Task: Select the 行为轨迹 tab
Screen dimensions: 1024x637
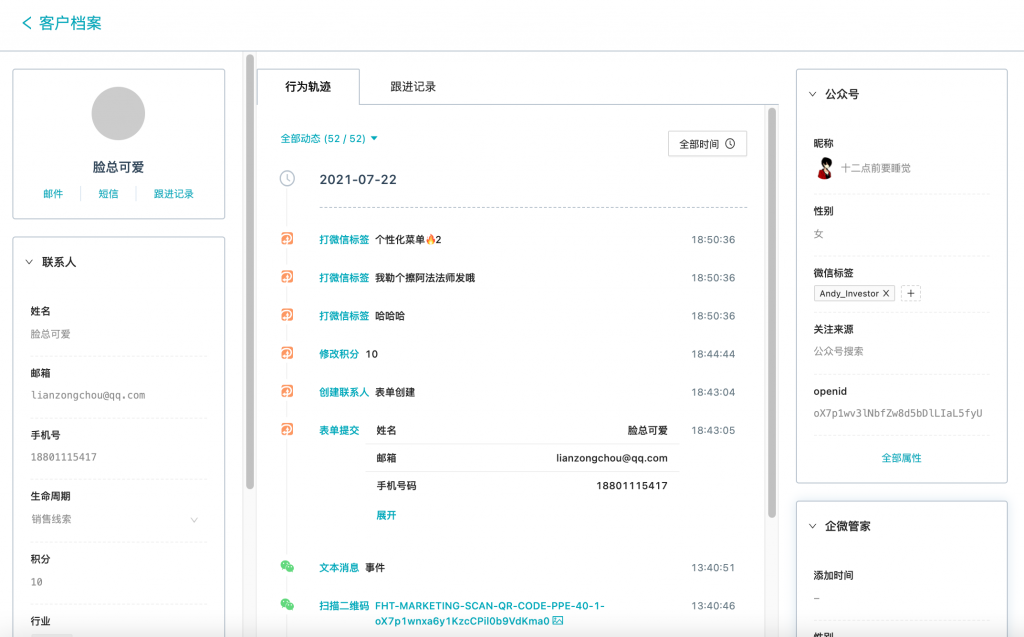Action: tap(308, 87)
